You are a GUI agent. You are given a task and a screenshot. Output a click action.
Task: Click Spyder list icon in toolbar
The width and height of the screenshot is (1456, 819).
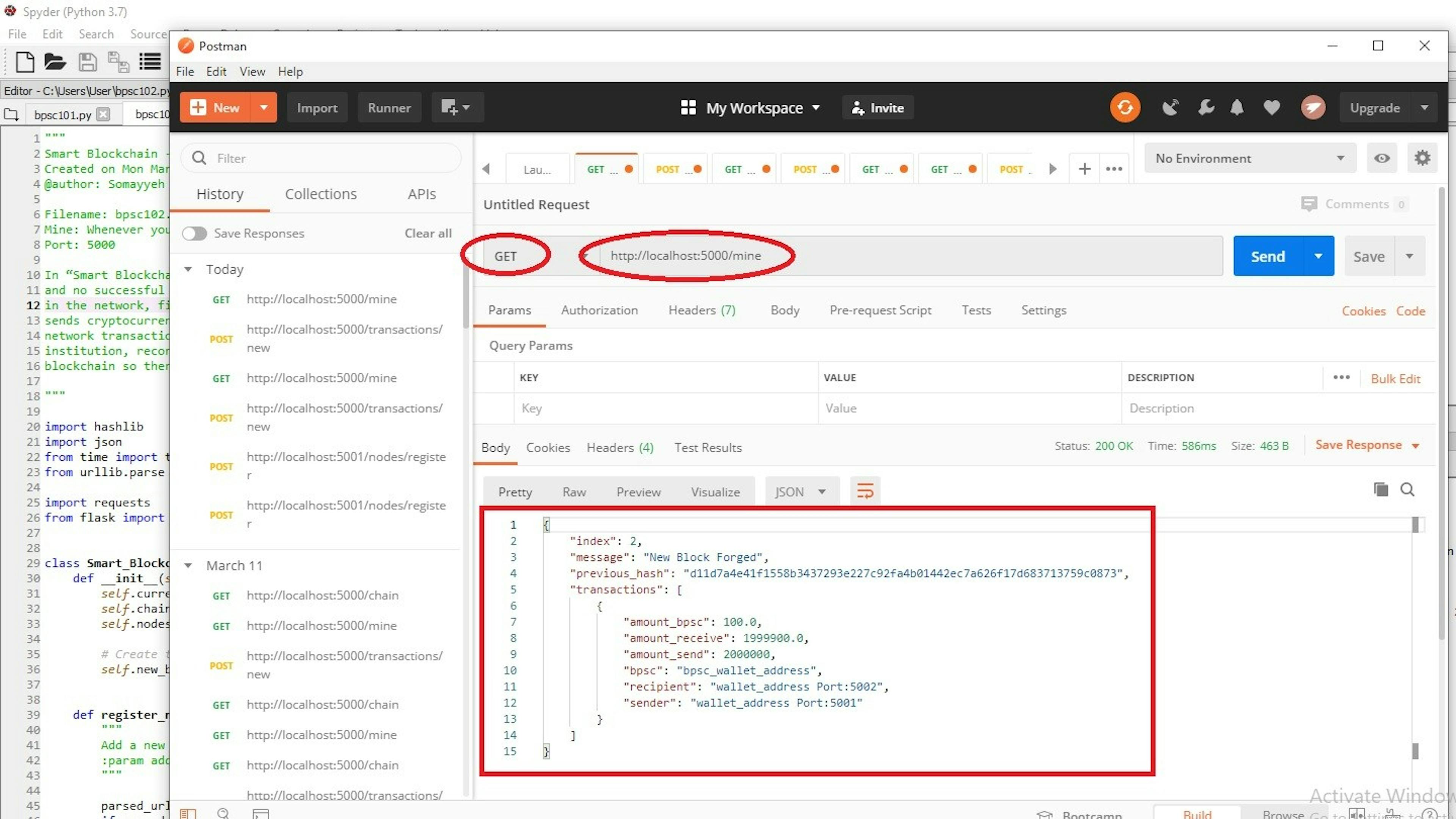(150, 61)
